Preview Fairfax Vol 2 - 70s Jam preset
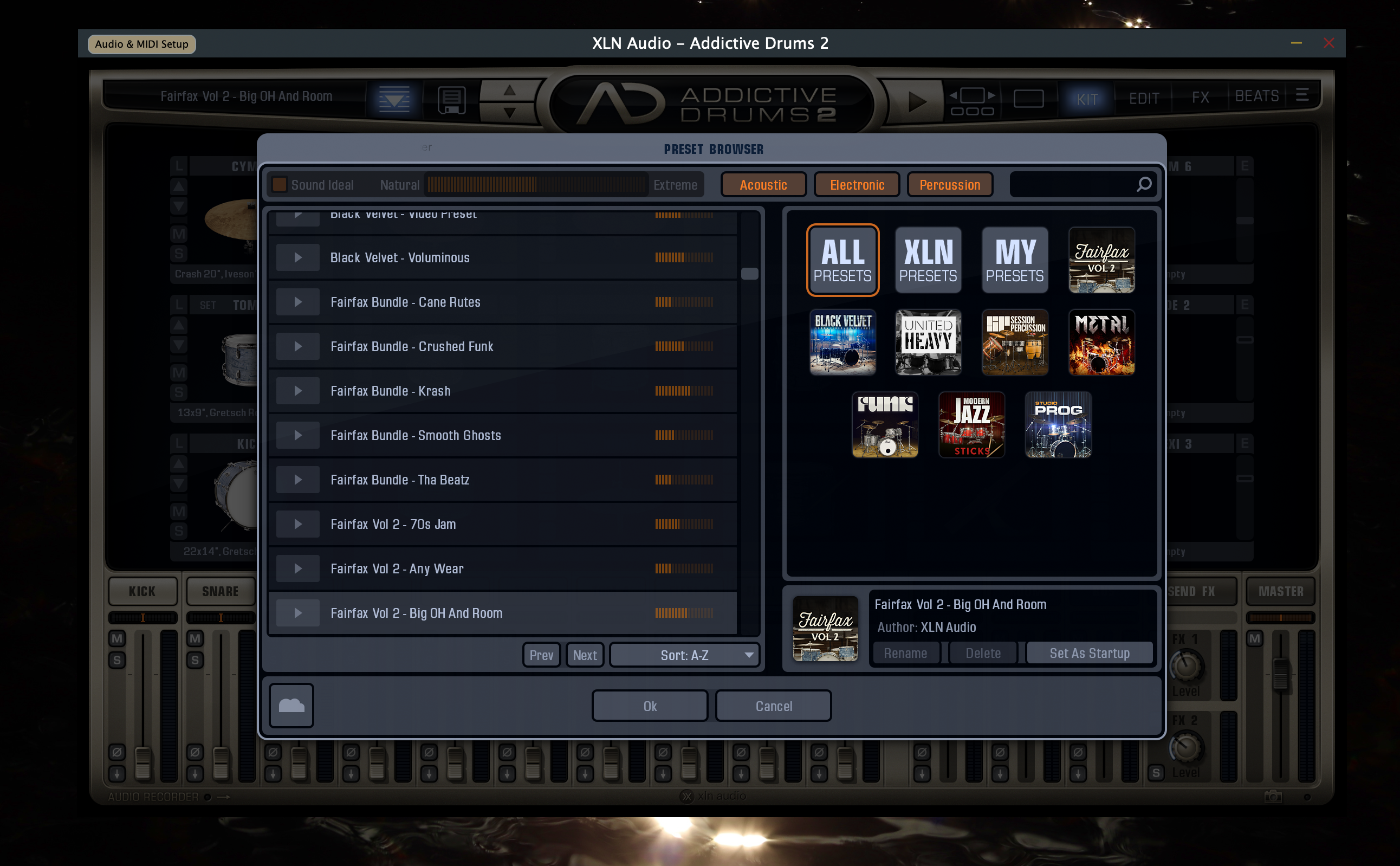This screenshot has width=1400, height=866. [297, 524]
